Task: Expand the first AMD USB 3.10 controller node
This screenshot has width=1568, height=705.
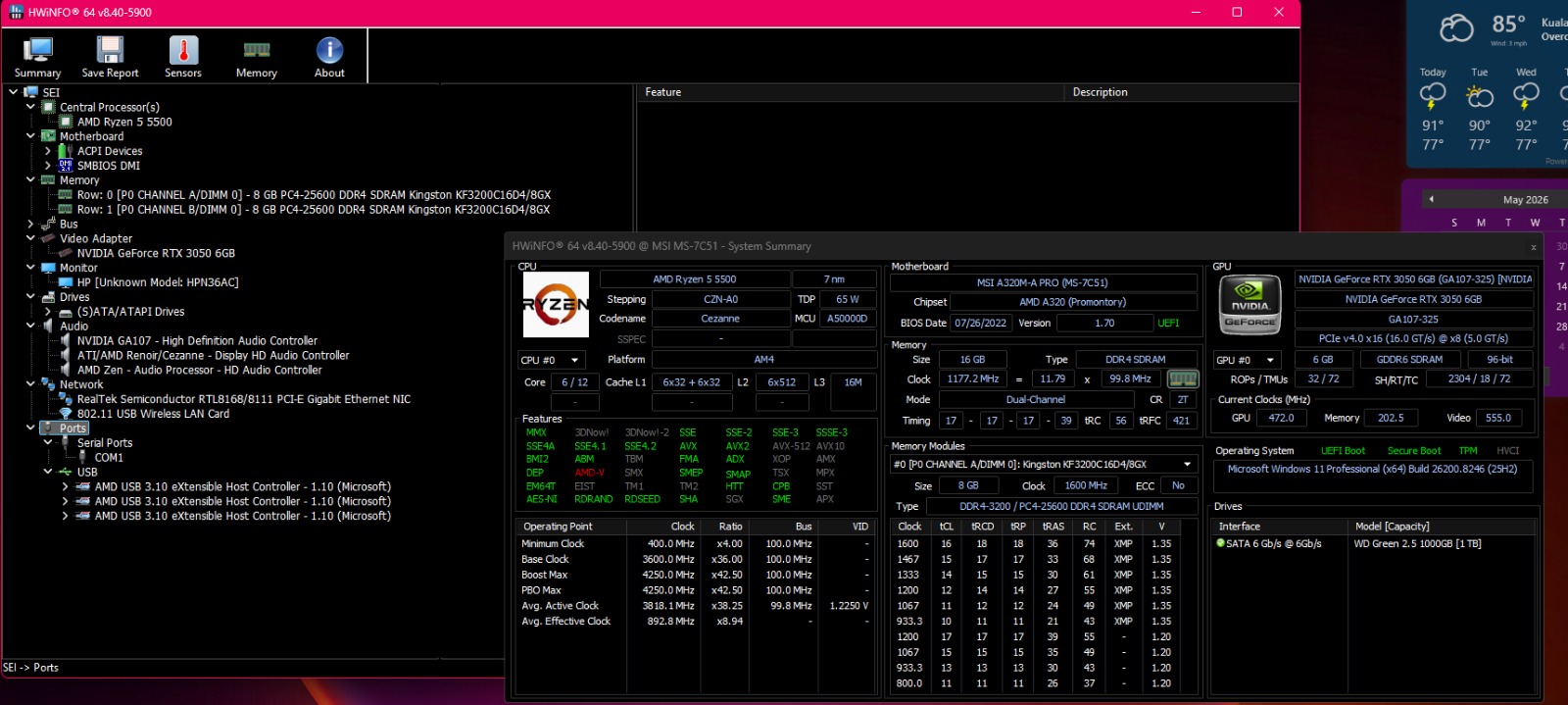Action: [66, 486]
